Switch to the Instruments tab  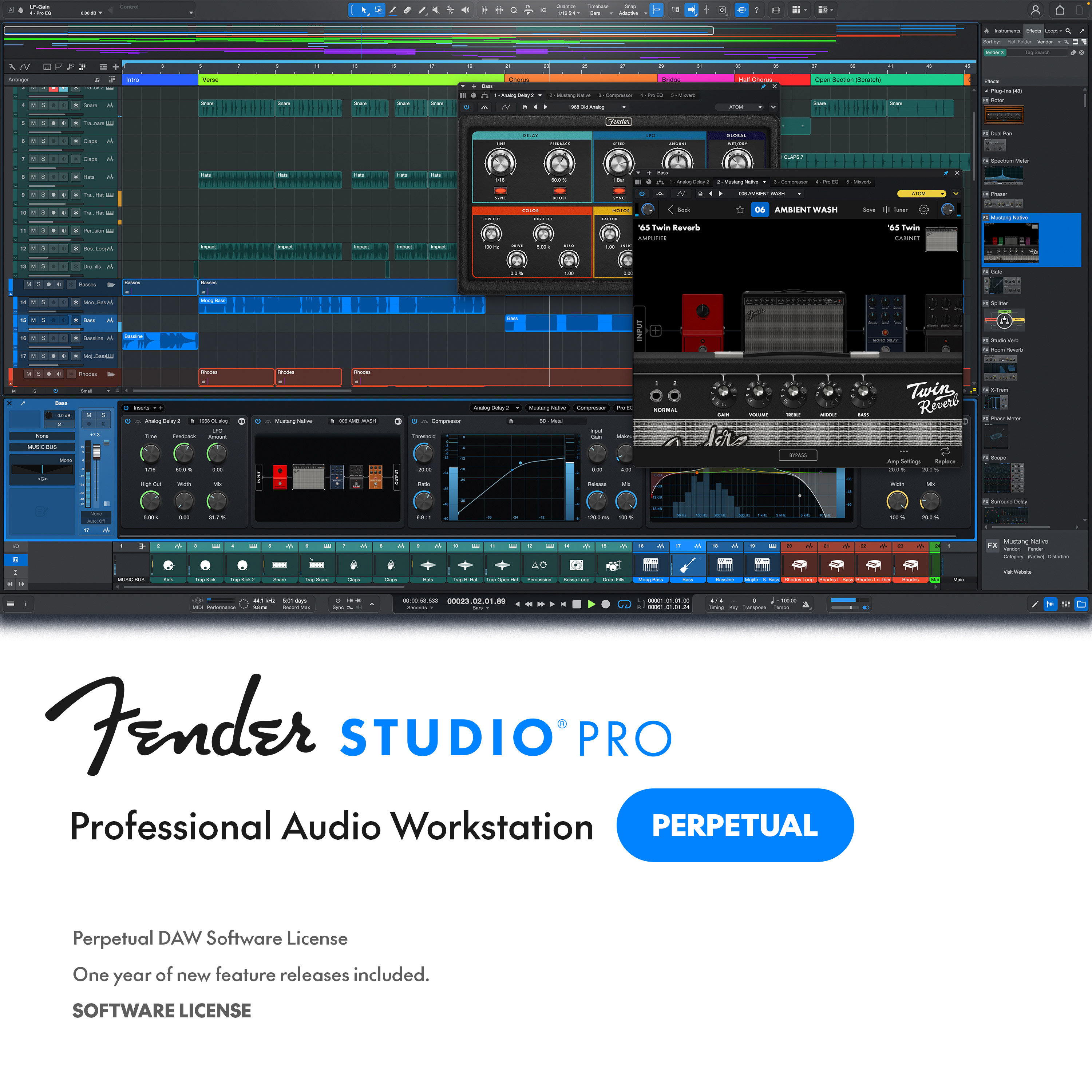click(x=1008, y=31)
